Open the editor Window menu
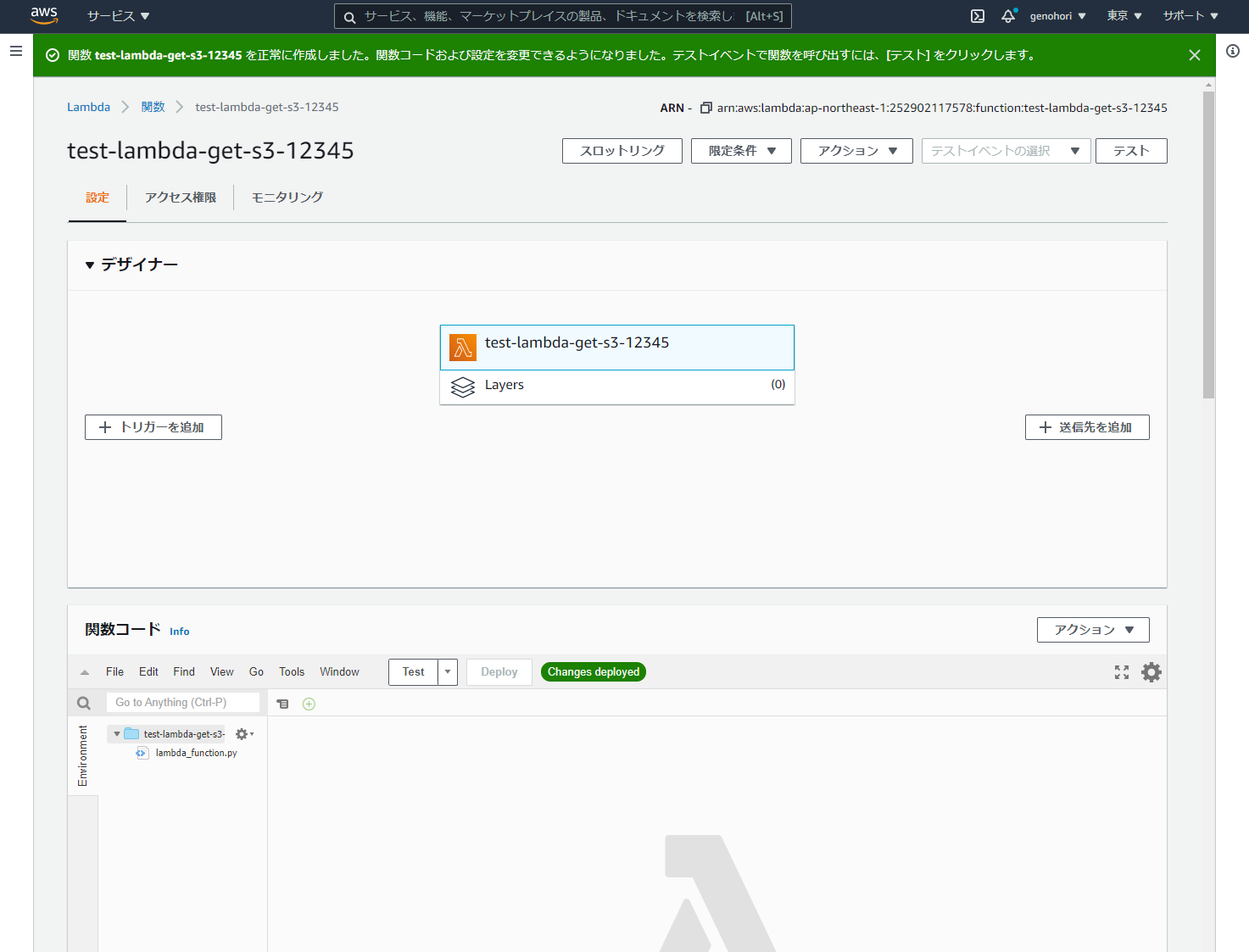This screenshot has height=952, width=1249. click(339, 672)
